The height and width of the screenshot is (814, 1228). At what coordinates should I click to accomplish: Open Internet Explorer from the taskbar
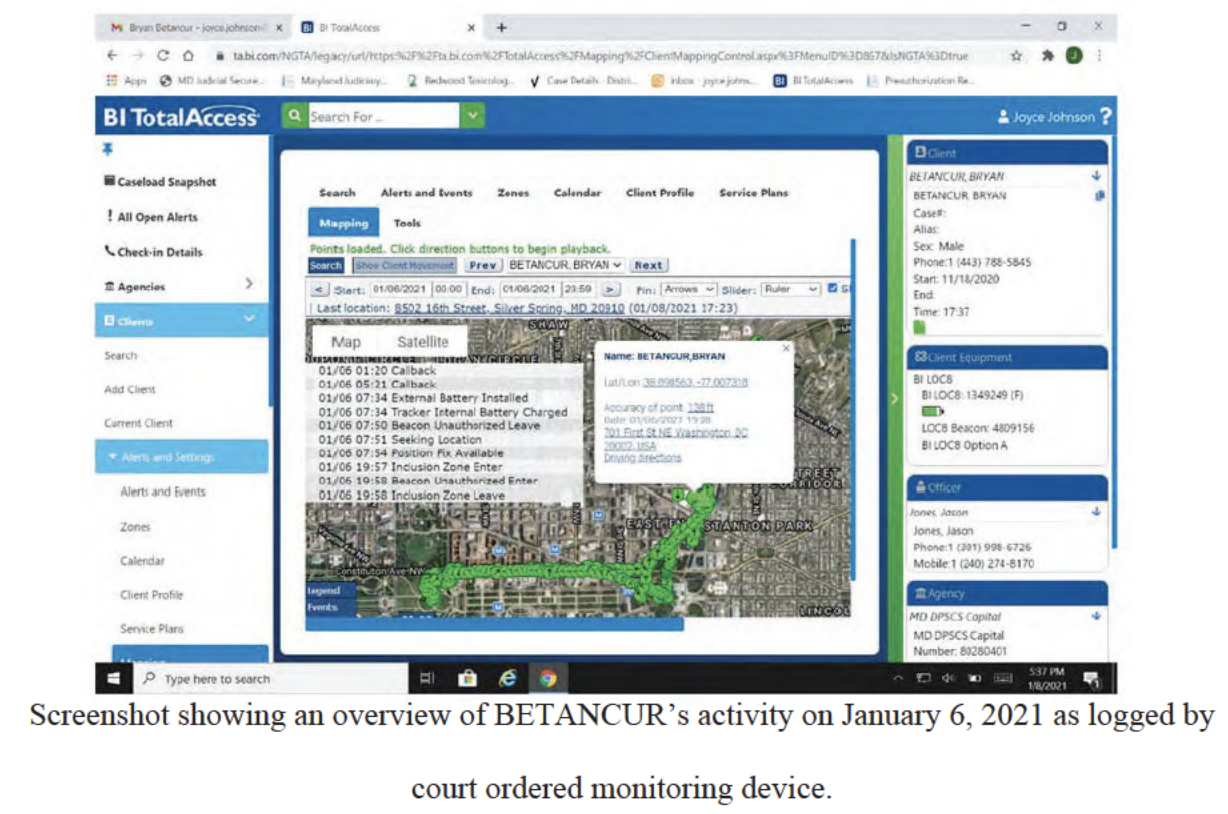[507, 678]
